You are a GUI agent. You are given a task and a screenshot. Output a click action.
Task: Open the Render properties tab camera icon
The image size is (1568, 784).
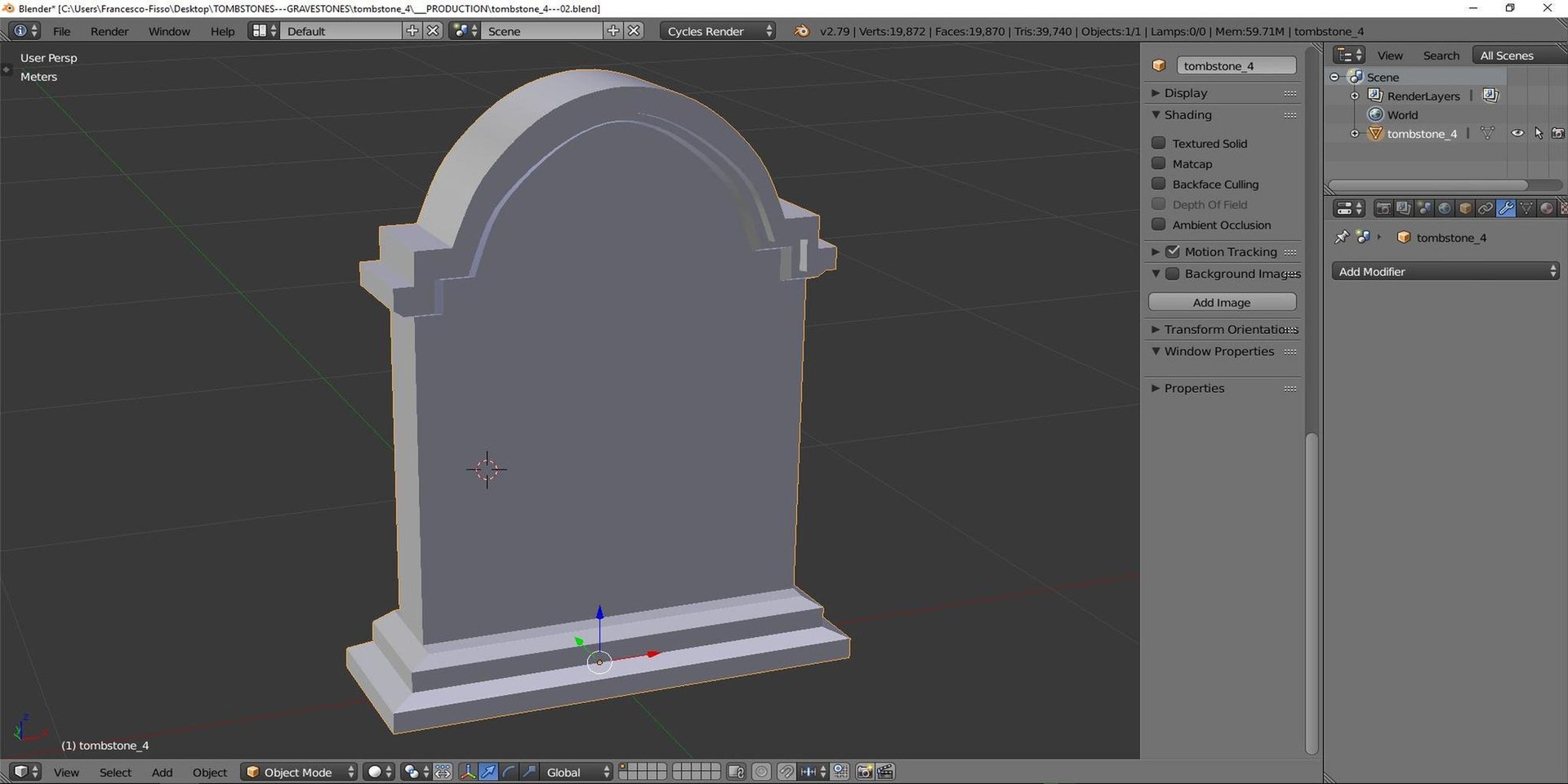click(x=1383, y=208)
